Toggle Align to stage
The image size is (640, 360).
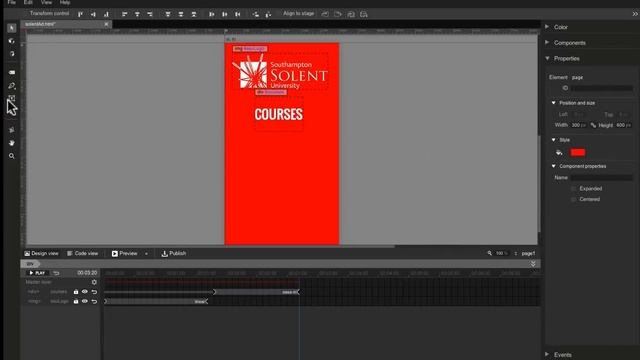(298, 13)
